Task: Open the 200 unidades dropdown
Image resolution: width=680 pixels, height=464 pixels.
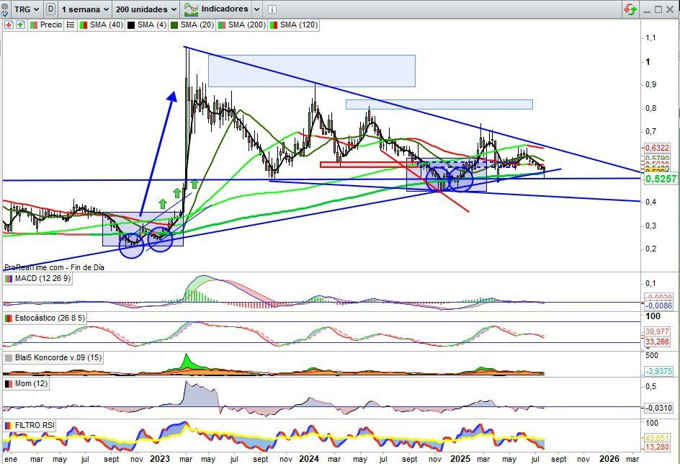Action: [x=146, y=9]
